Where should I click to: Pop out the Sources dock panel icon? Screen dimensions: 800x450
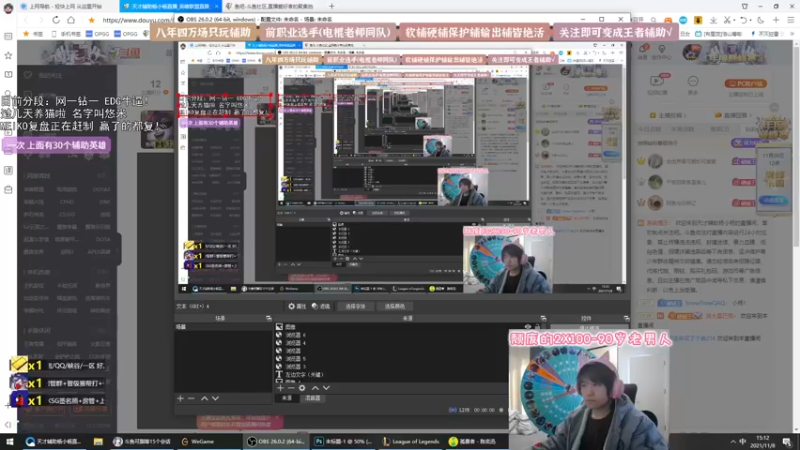(x=543, y=318)
